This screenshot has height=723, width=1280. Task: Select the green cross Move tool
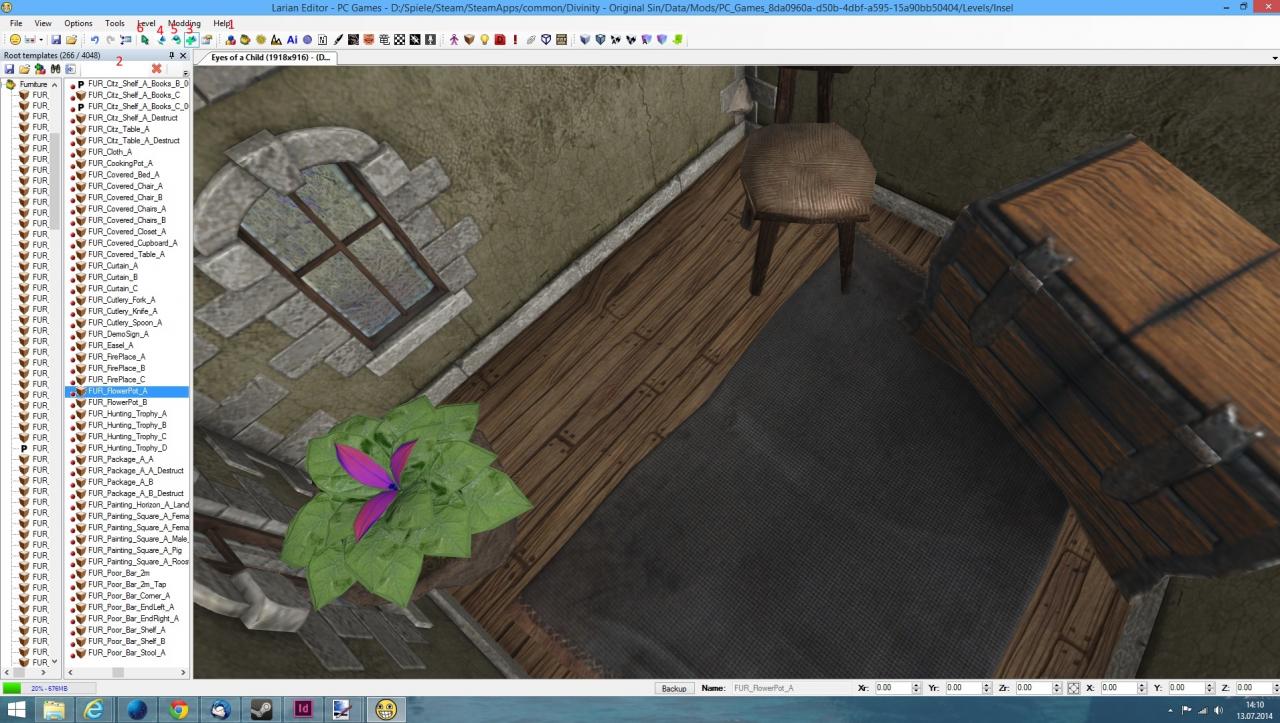191,40
